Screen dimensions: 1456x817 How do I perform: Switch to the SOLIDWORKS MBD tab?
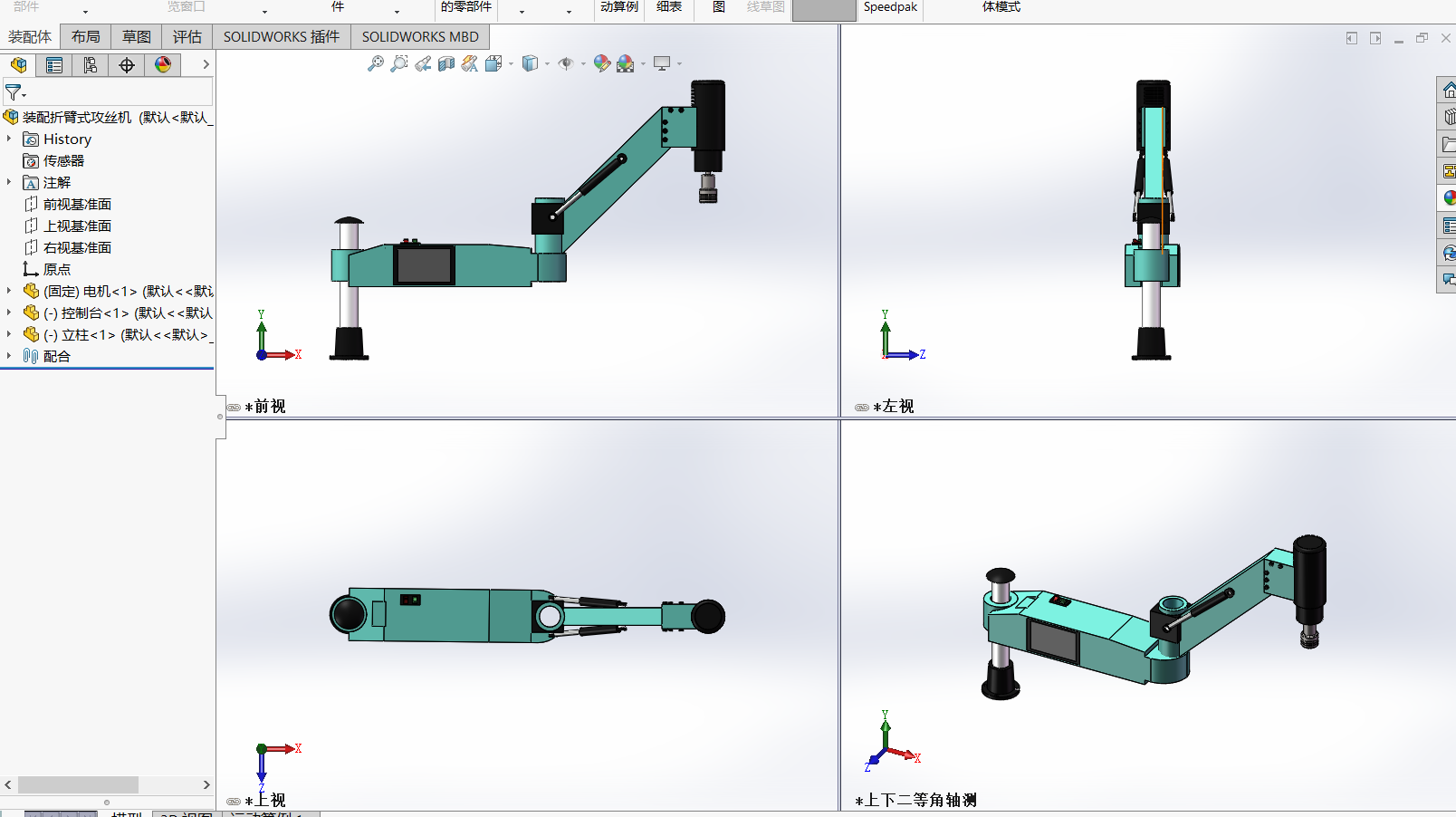[x=420, y=36]
